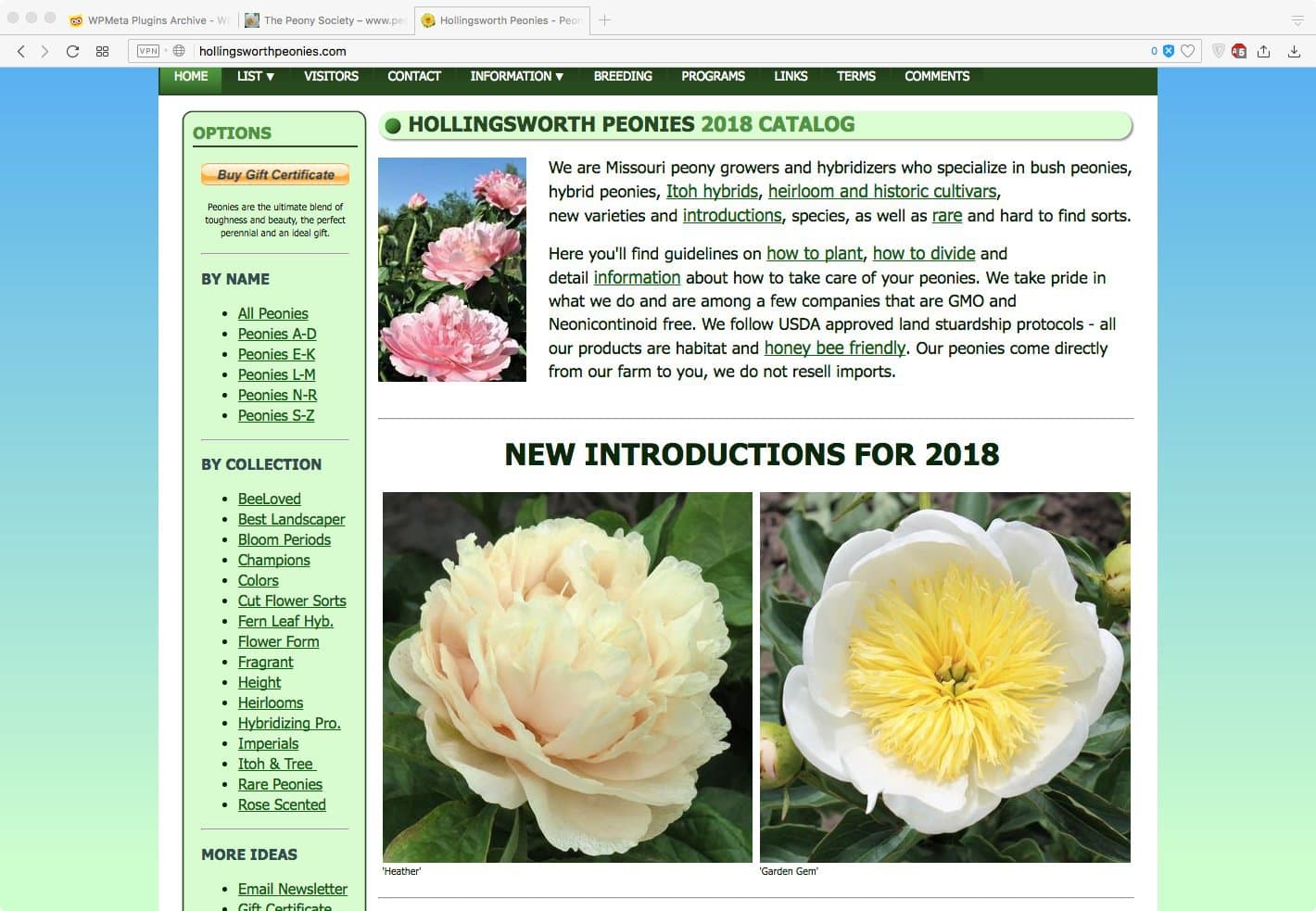Click the 'Heather' peony photo
Screen dimensions: 1316x911
coord(567,677)
